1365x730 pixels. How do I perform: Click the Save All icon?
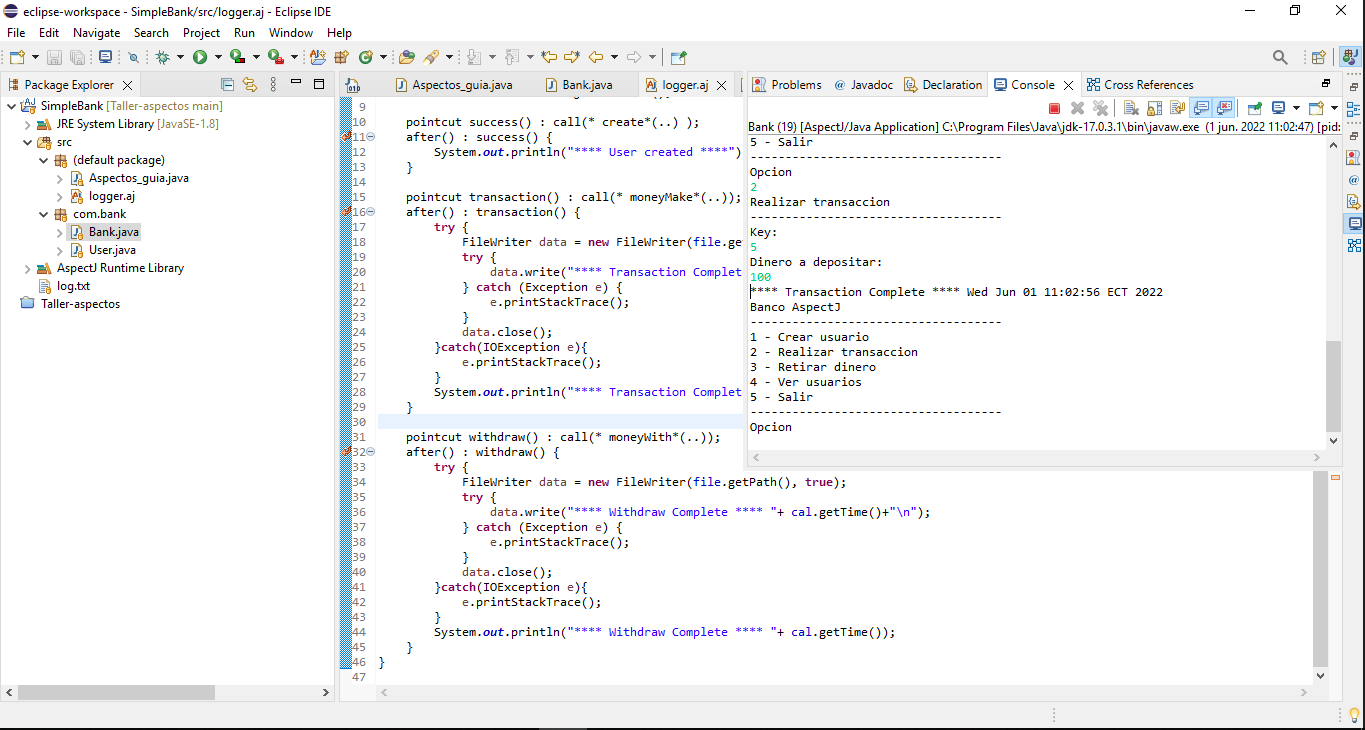[77, 57]
